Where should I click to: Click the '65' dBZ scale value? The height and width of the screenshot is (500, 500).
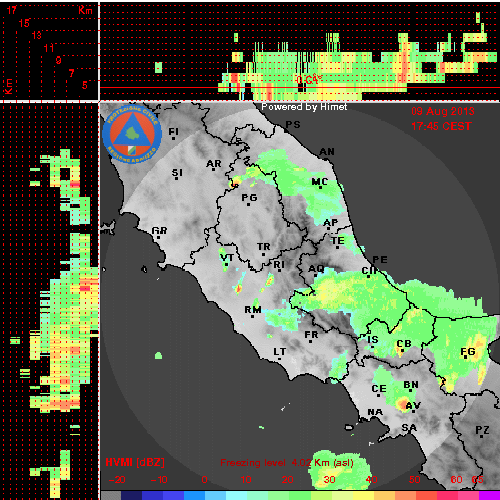point(477,480)
